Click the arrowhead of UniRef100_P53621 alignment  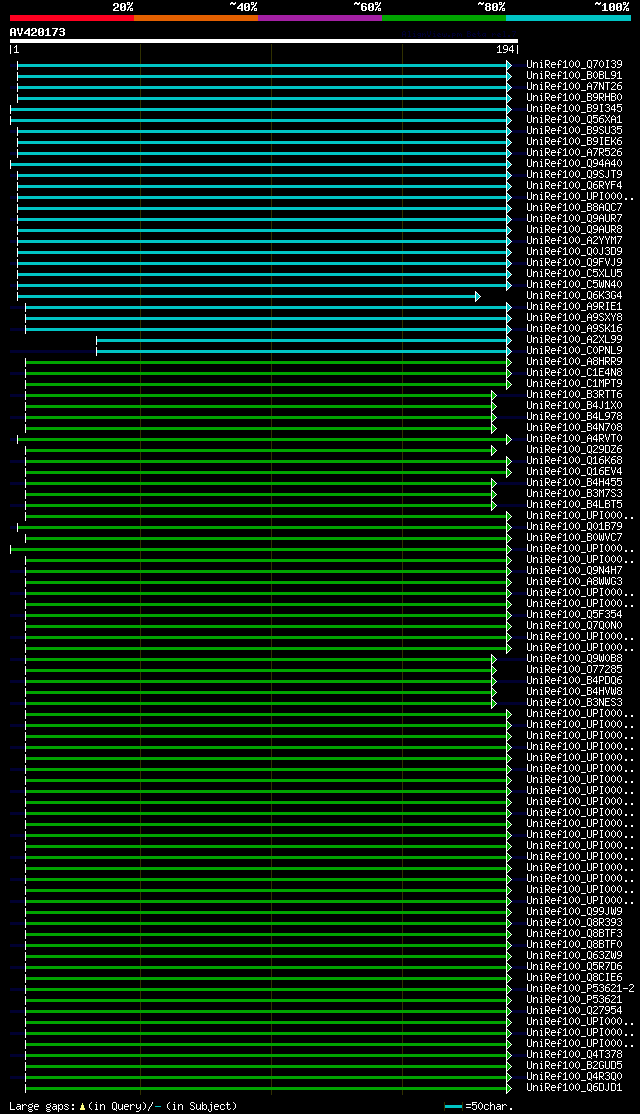point(509,1000)
